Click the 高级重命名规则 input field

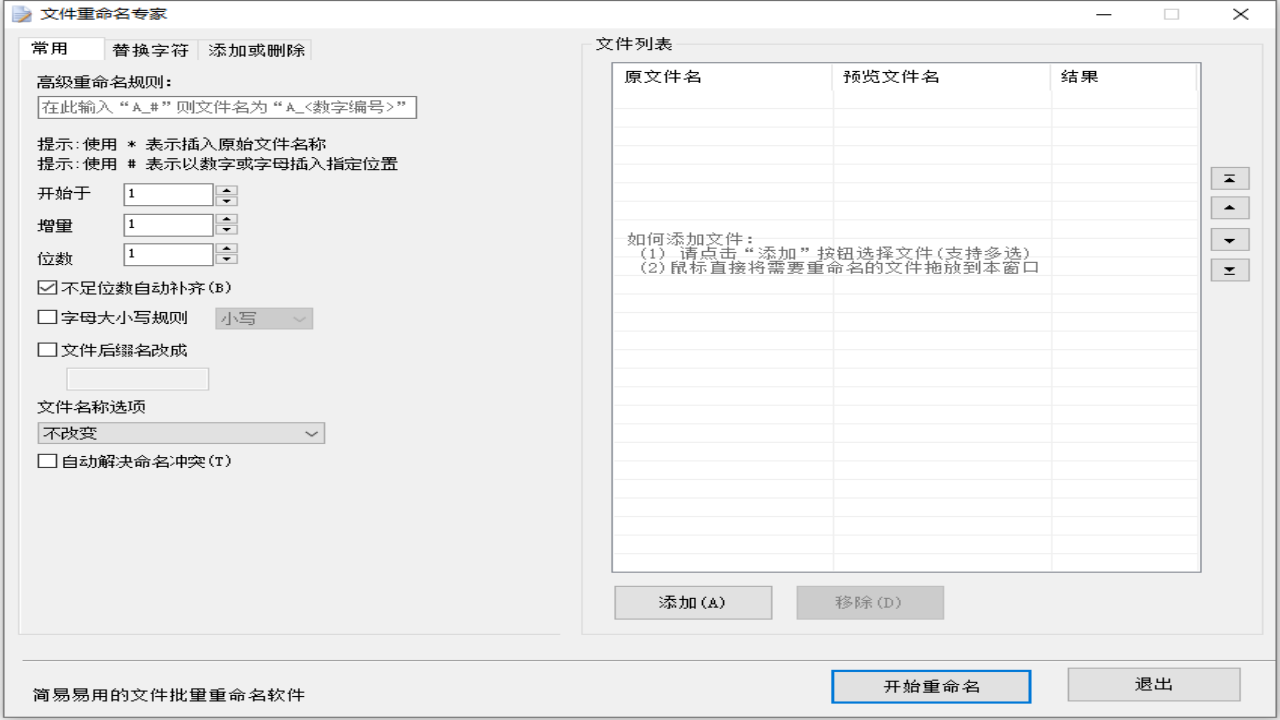[x=227, y=107]
